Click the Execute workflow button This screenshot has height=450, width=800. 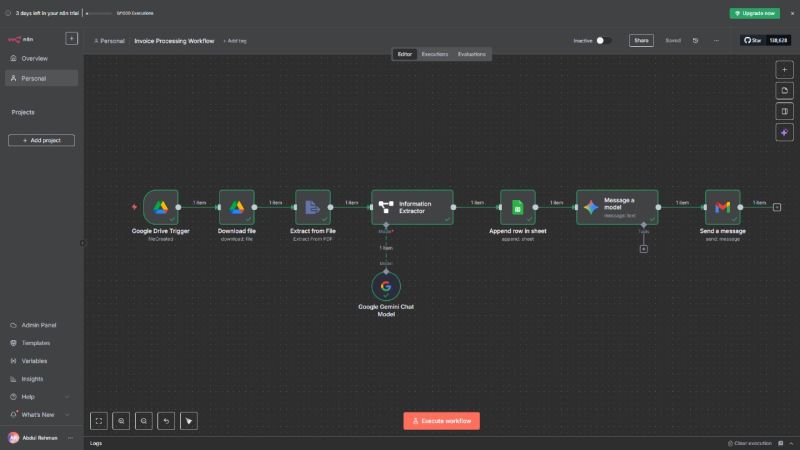tap(441, 421)
